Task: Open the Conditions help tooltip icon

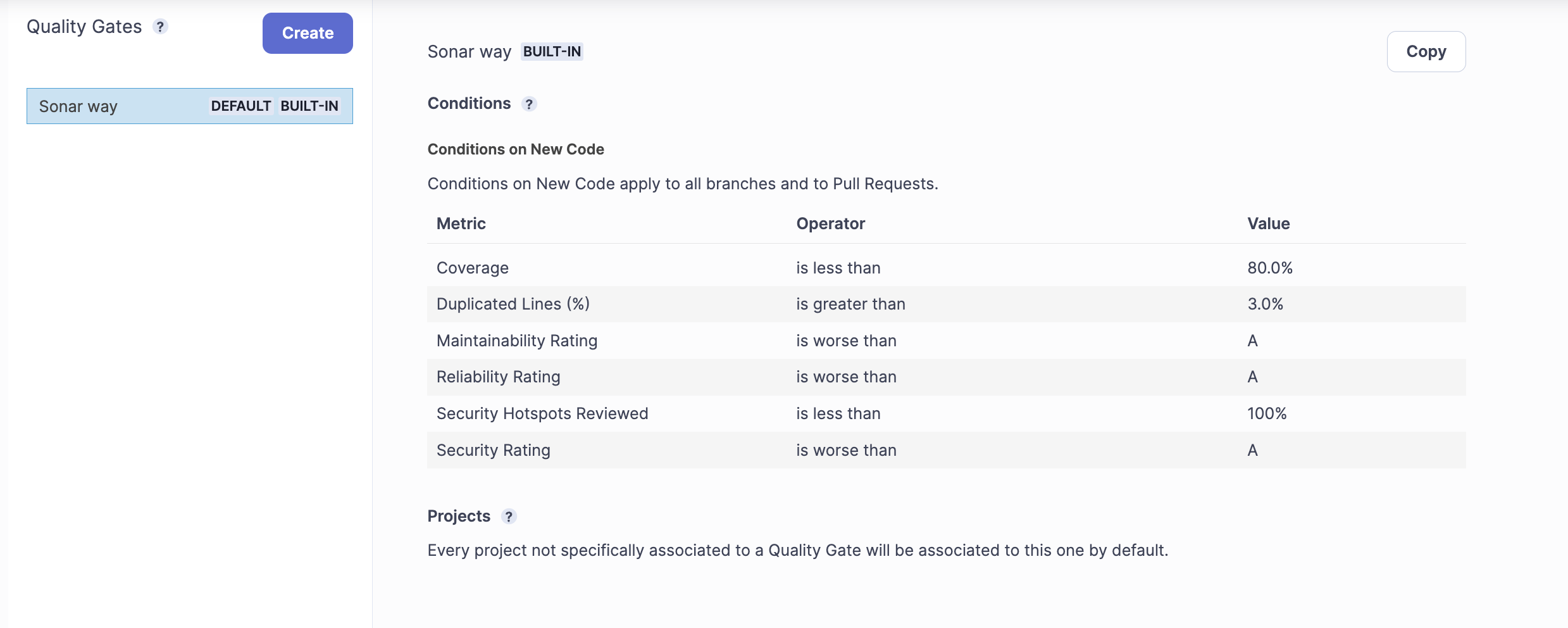Action: click(x=529, y=104)
